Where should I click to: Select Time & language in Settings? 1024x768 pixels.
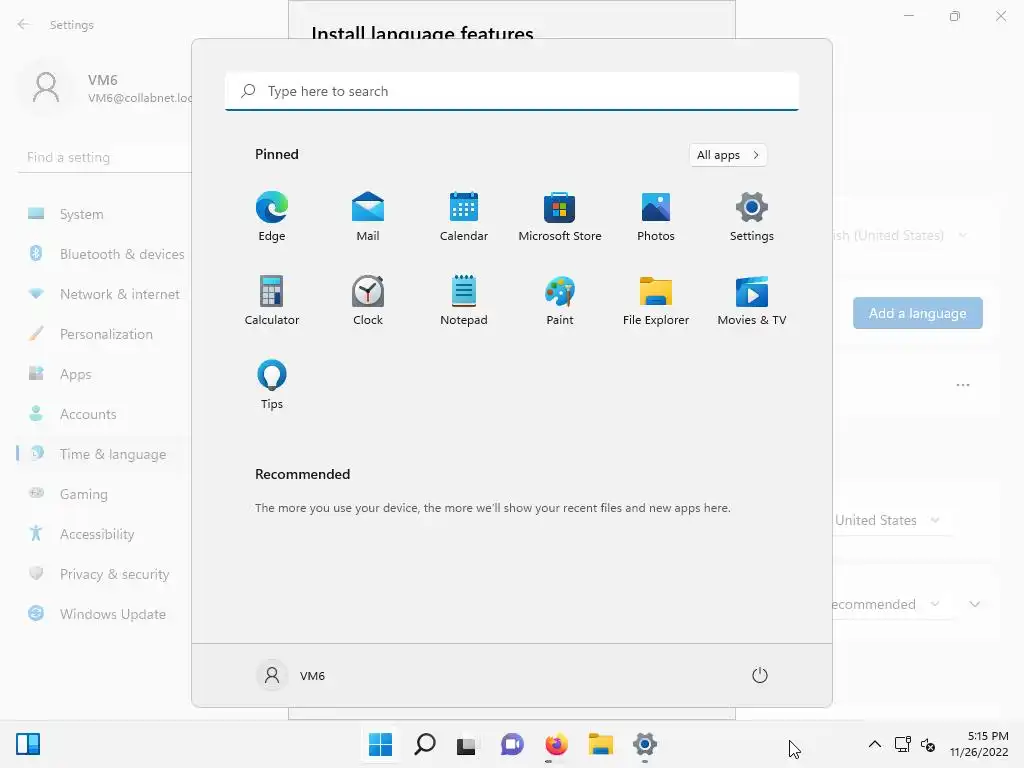point(104,454)
